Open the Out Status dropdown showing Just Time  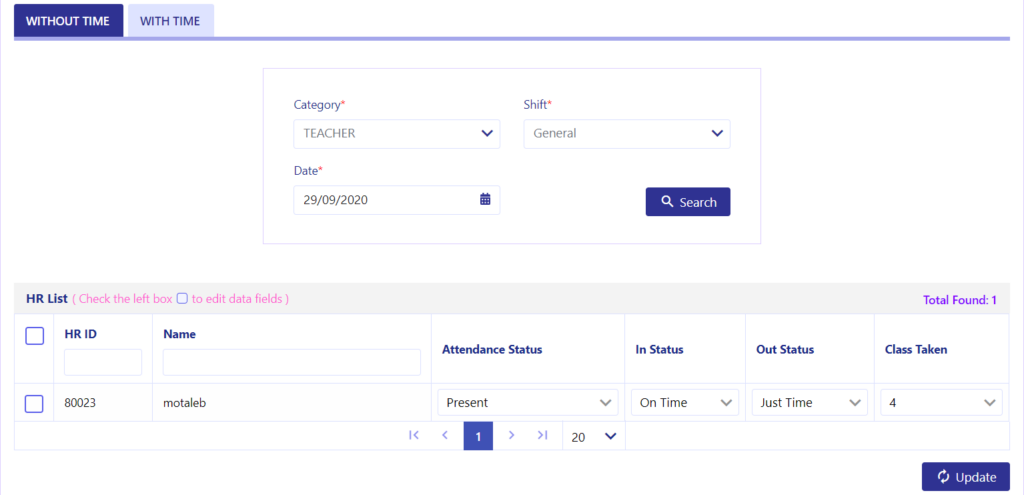tap(809, 402)
